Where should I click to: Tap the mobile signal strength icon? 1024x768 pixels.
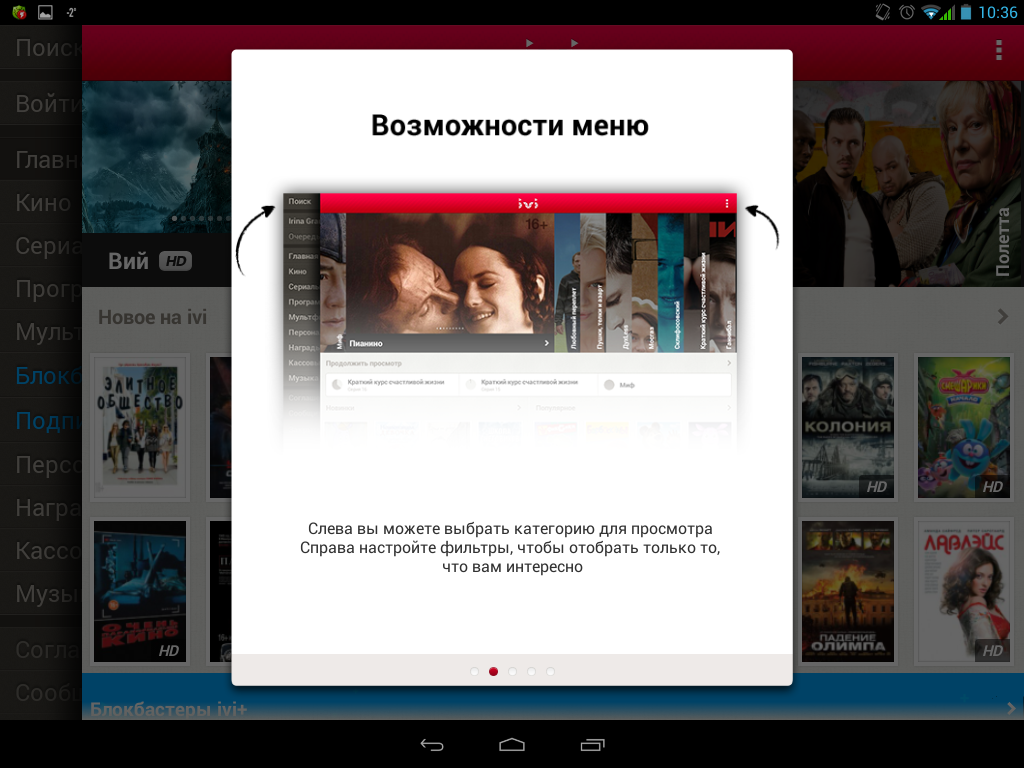[x=948, y=12]
